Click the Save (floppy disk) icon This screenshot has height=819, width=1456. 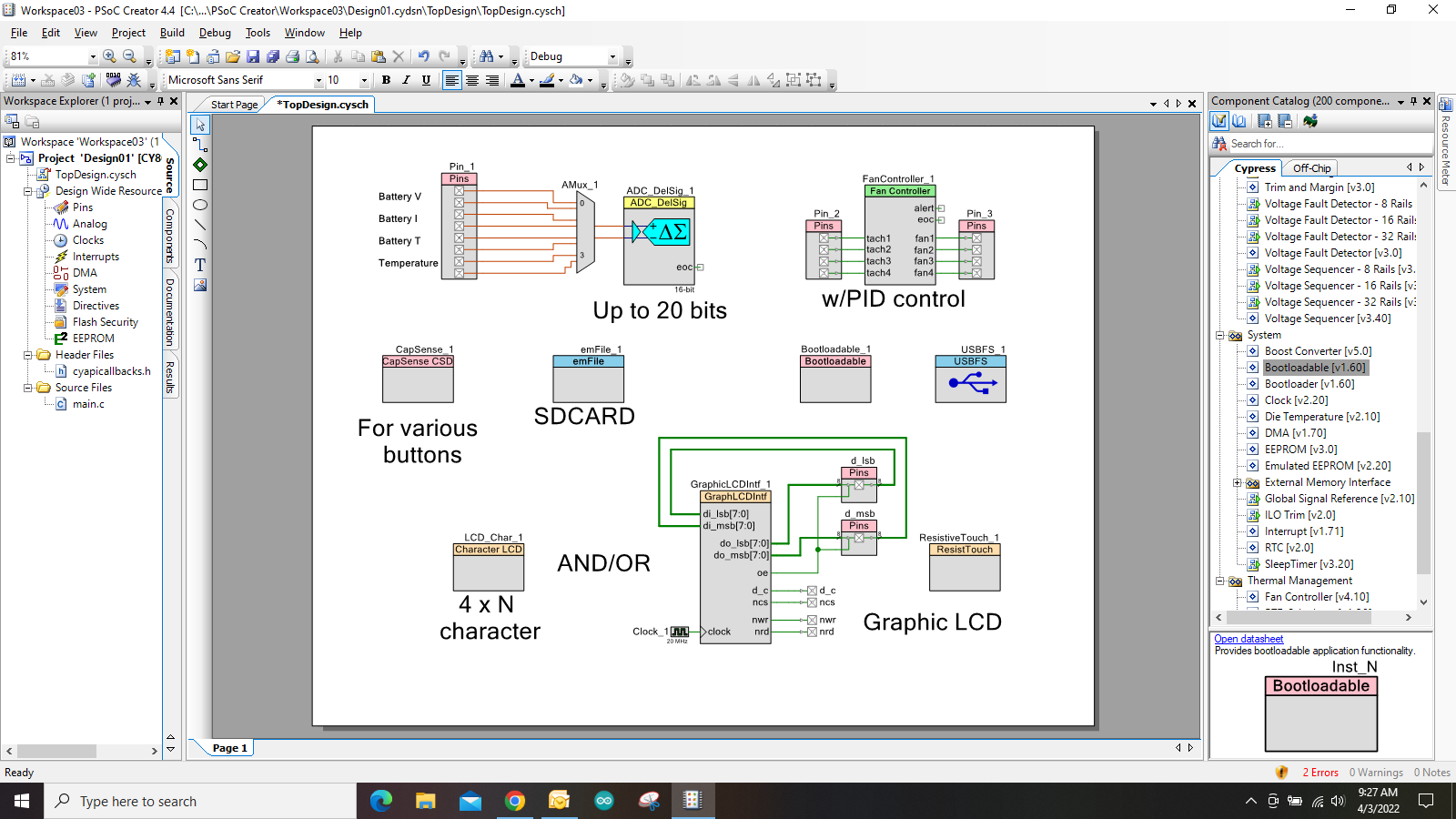pos(253,56)
